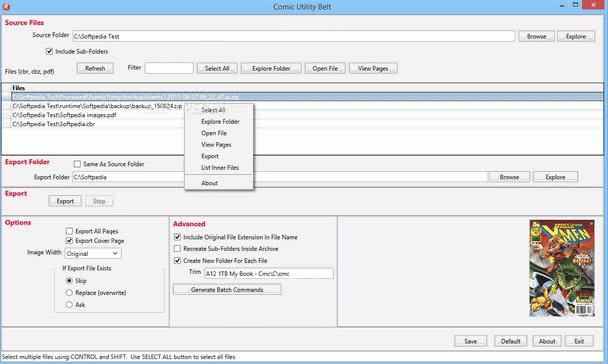The width and height of the screenshot is (608, 364).
Task: Click the Exit button
Action: (579, 341)
